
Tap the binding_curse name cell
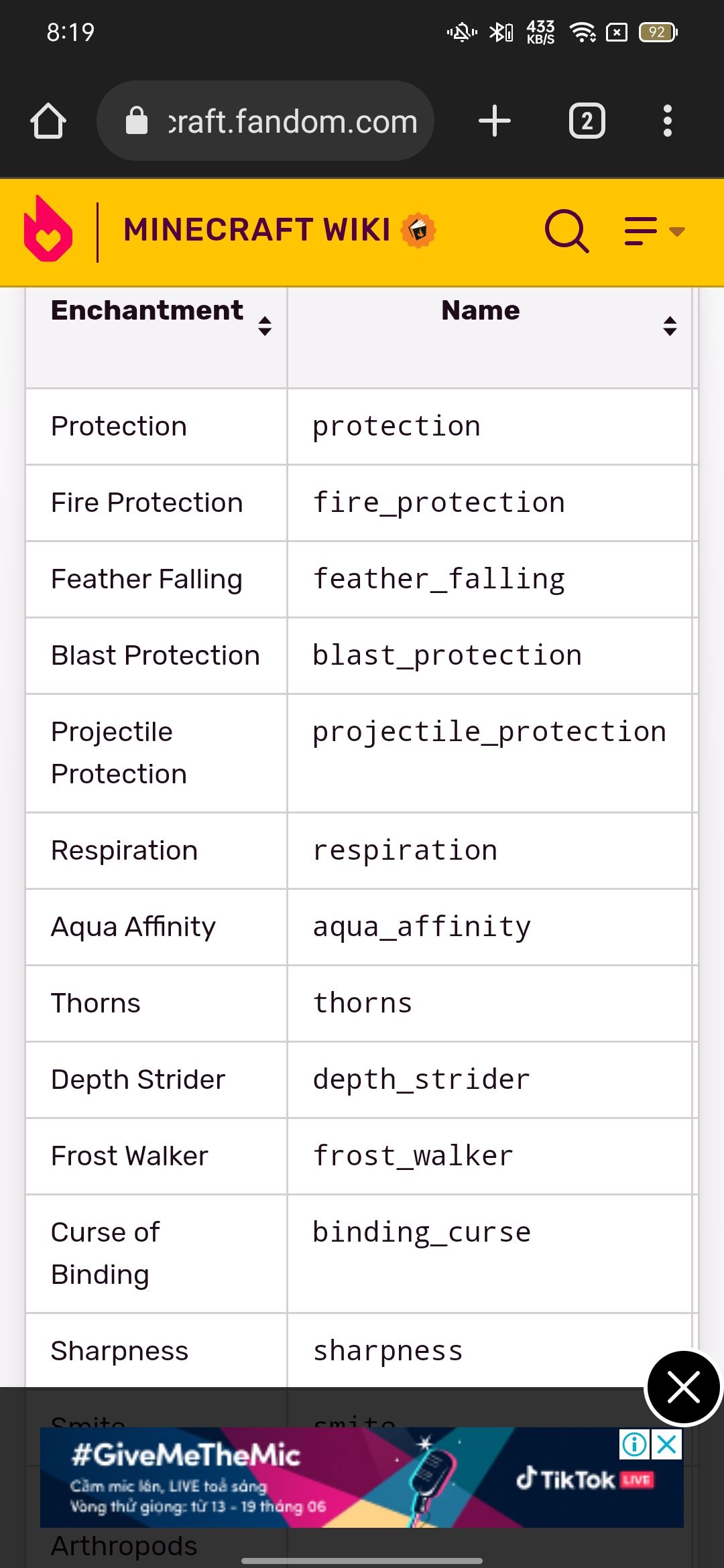(x=422, y=1232)
